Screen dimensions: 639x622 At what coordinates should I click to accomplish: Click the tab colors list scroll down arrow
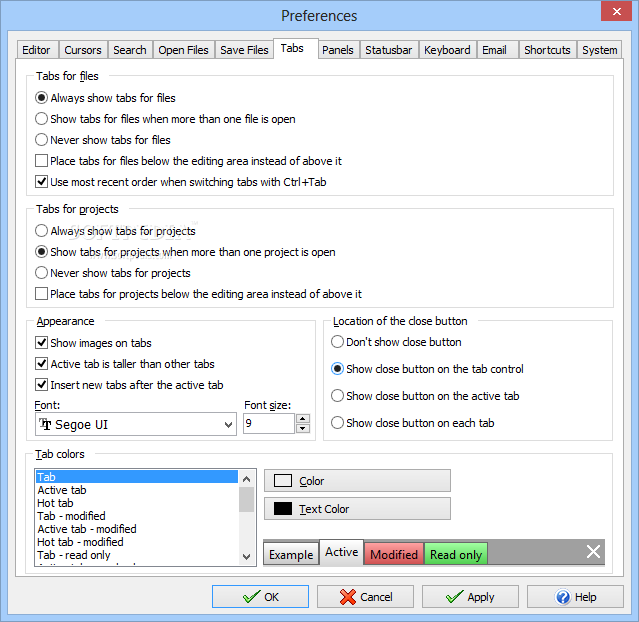[246, 556]
